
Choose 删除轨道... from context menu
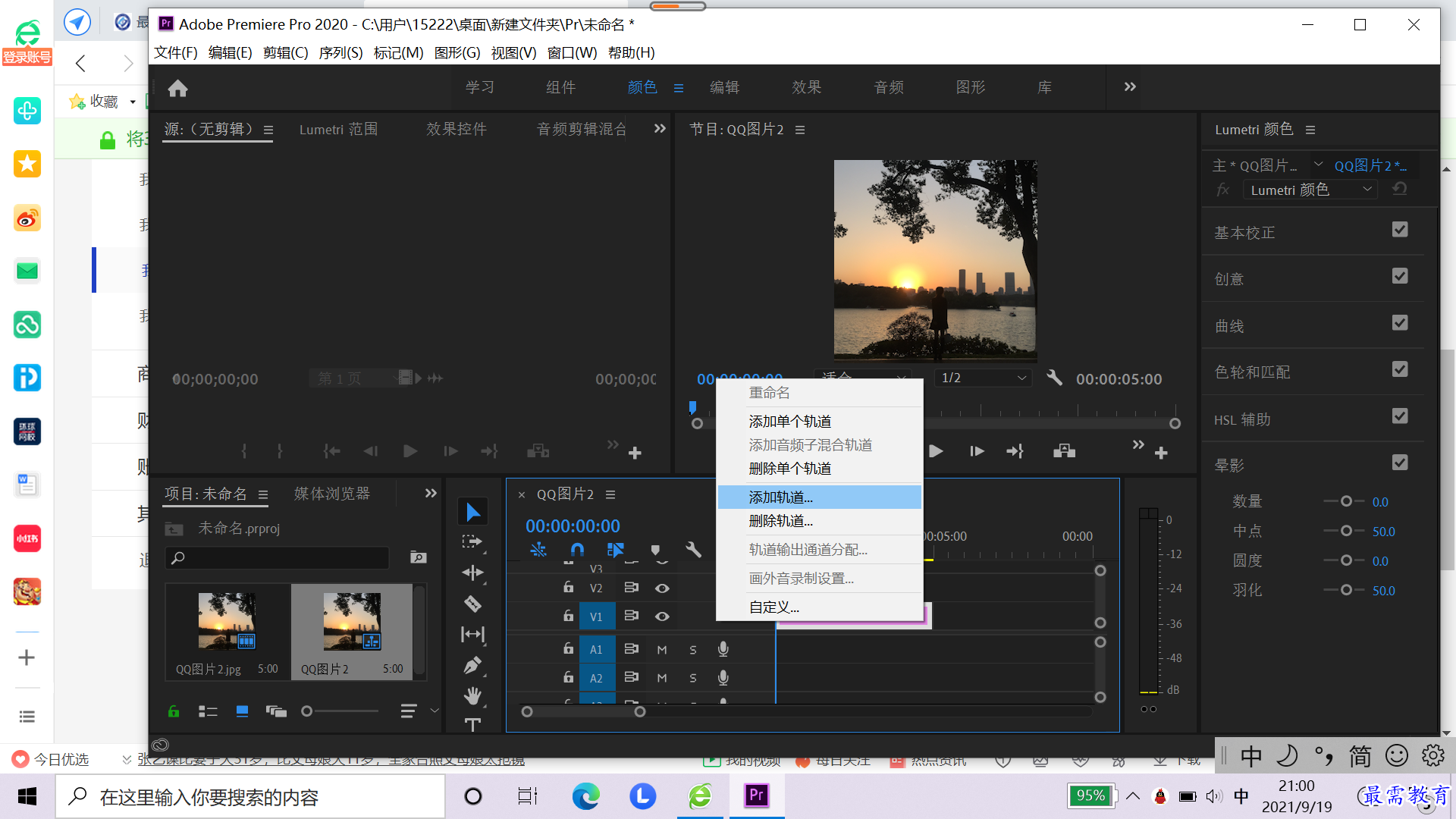(819, 521)
